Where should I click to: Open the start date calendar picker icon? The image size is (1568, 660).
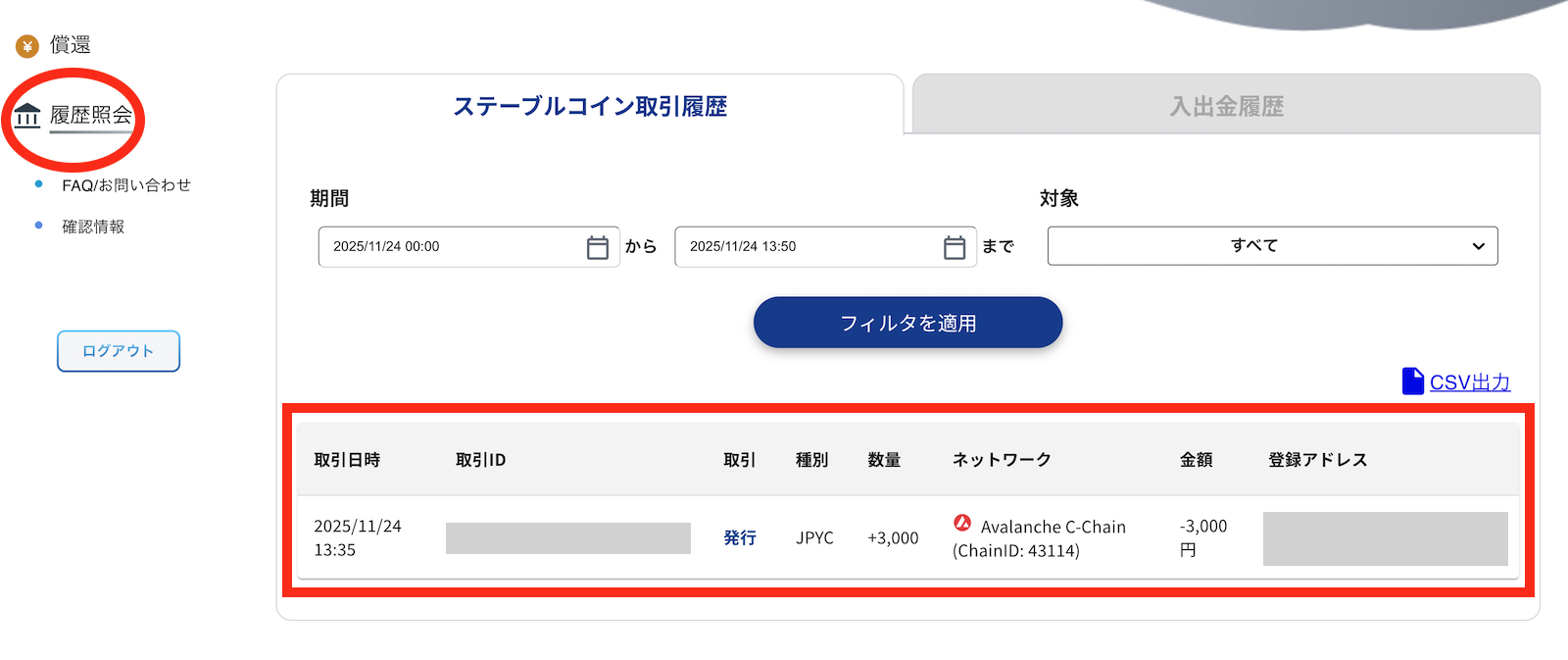pos(598,247)
